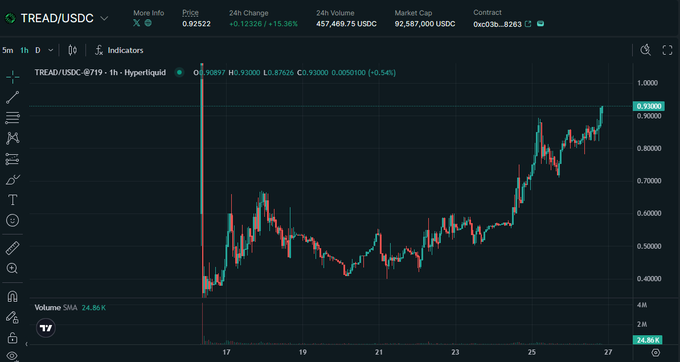Select the ruler measure tool
680x362 pixels.
[13, 248]
